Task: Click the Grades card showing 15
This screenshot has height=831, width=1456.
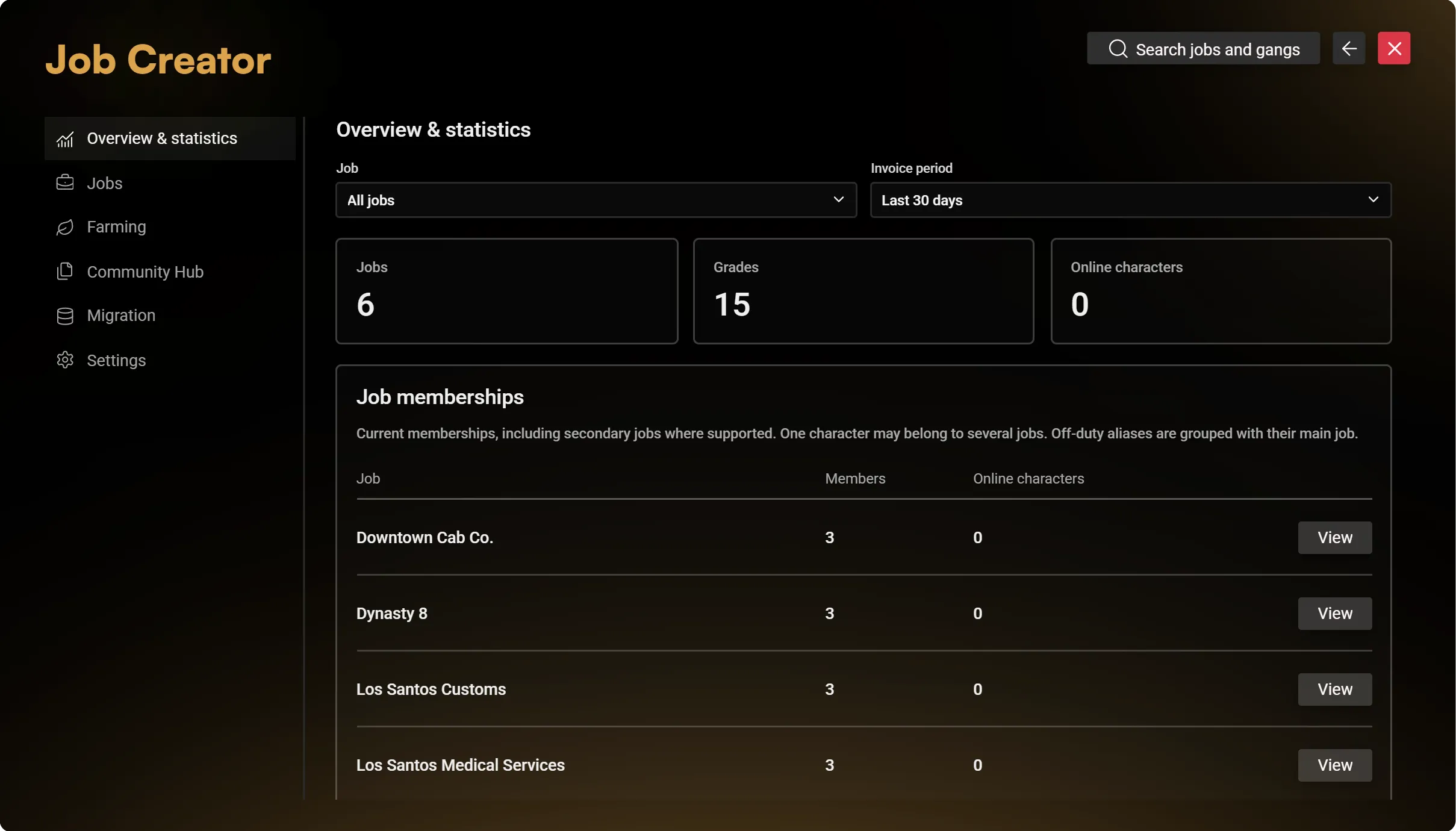Action: tap(863, 291)
